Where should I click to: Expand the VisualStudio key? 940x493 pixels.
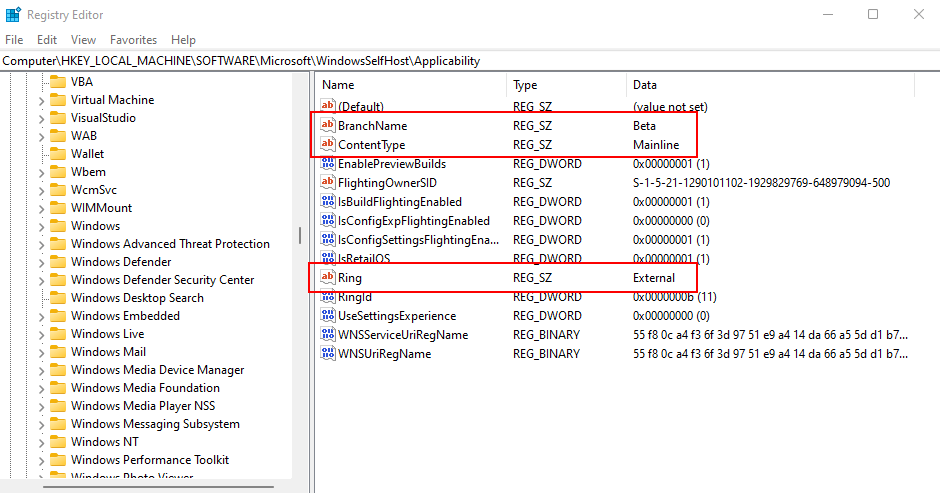point(41,119)
